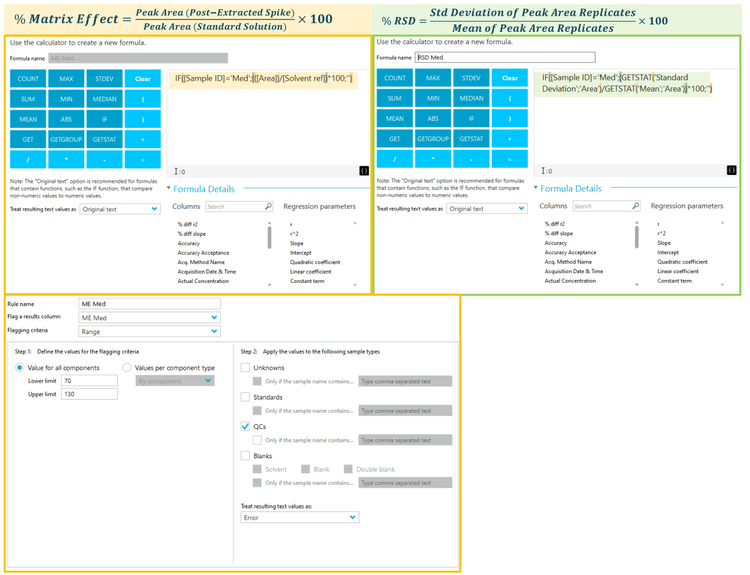
Task: Click the black braces icon under the RSD Med formula
Action: coord(731,171)
